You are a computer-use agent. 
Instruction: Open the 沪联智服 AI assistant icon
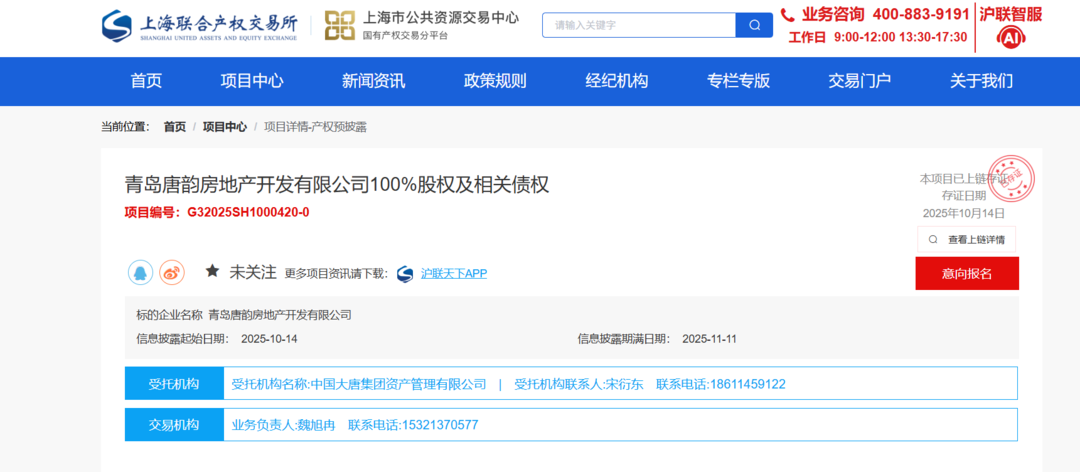tap(1011, 38)
